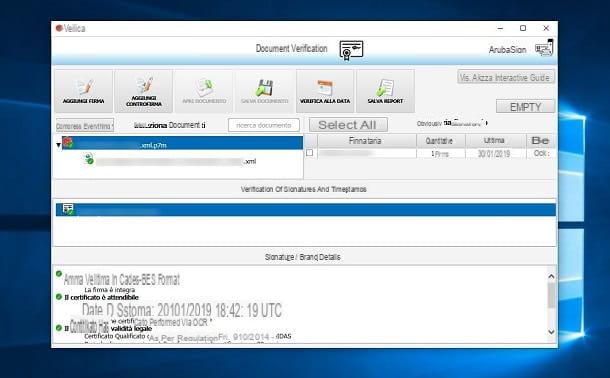Click the 1 Firma cell
The image size is (610, 378).
(440, 154)
